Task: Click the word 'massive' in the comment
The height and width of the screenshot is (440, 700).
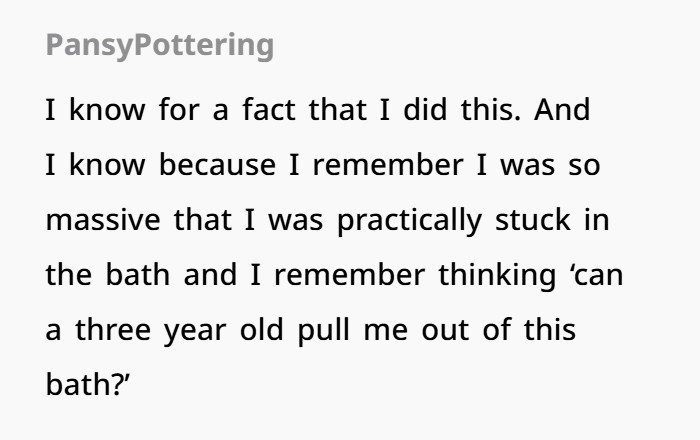Action: coord(103,220)
